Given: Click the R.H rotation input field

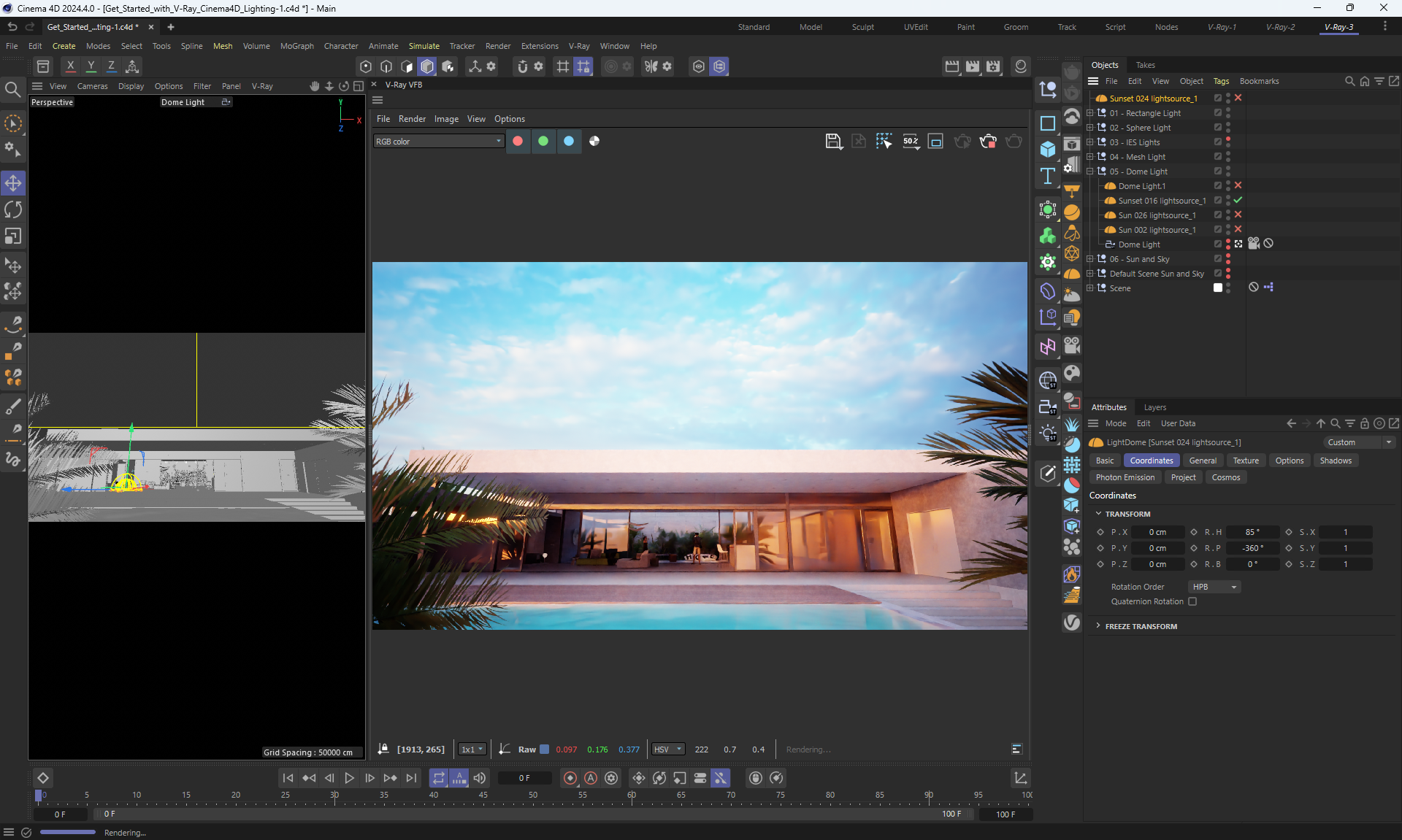Looking at the screenshot, I should [1252, 532].
